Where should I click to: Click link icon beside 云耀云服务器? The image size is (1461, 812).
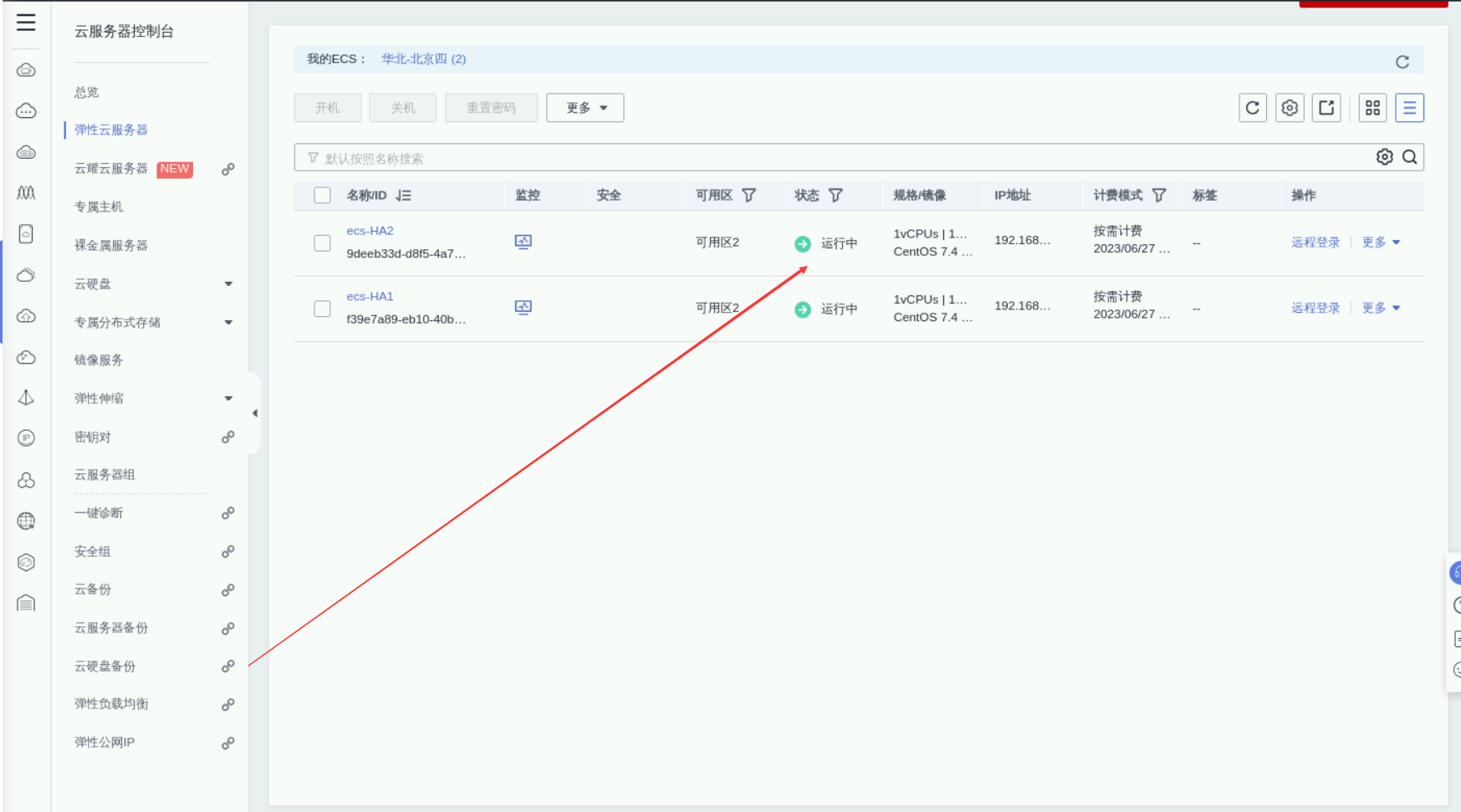pyautogui.click(x=227, y=169)
